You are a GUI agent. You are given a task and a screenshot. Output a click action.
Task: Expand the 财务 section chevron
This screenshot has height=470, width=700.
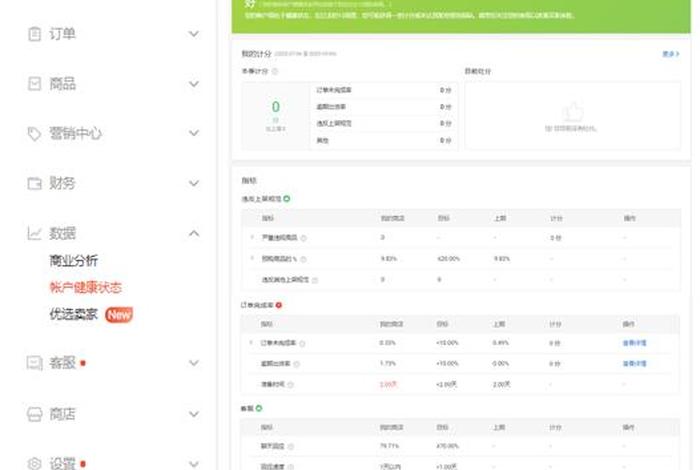coord(194,183)
